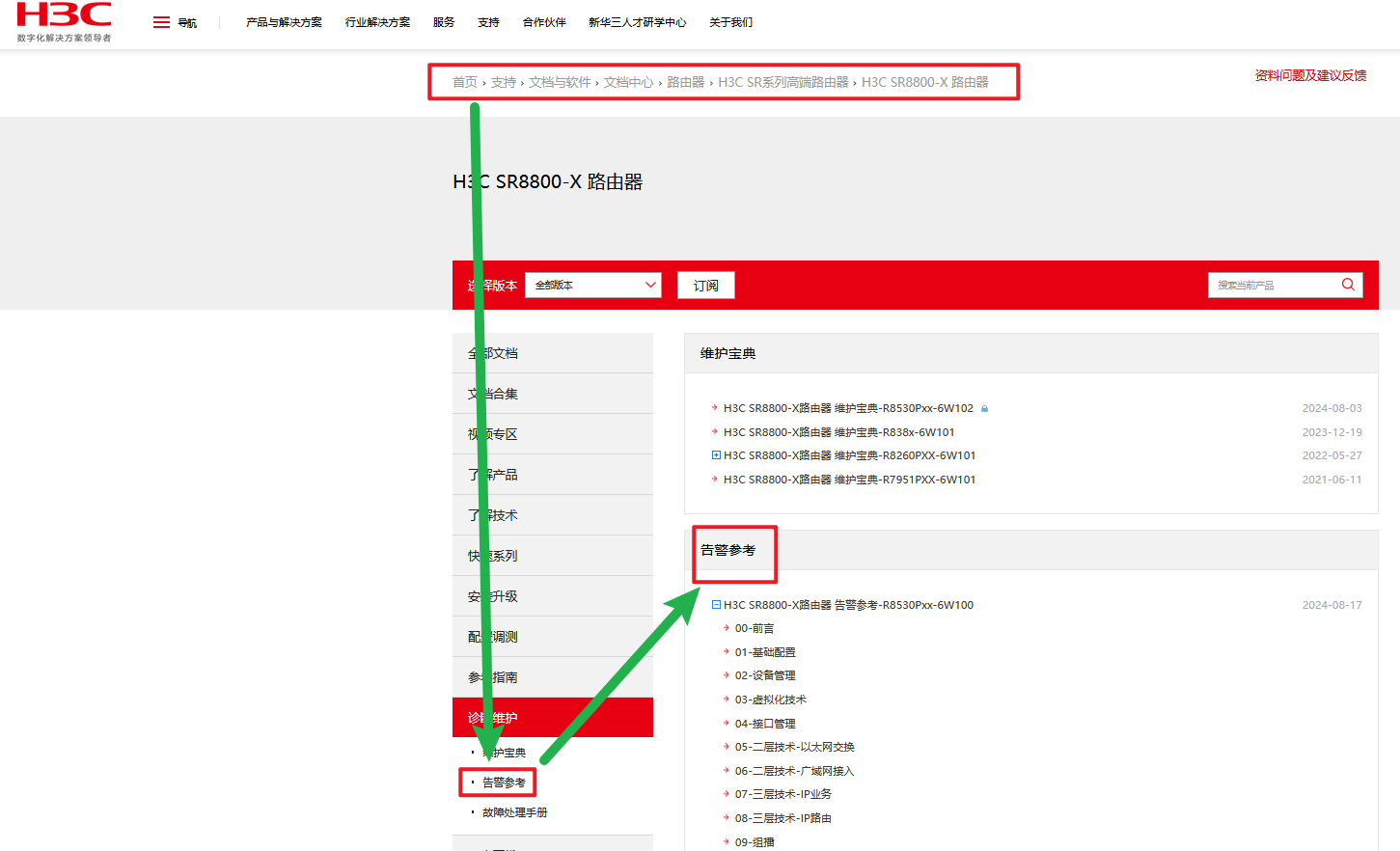1400x851 pixels.
Task: Click the 维护宝典 section heading
Action: [x=728, y=353]
